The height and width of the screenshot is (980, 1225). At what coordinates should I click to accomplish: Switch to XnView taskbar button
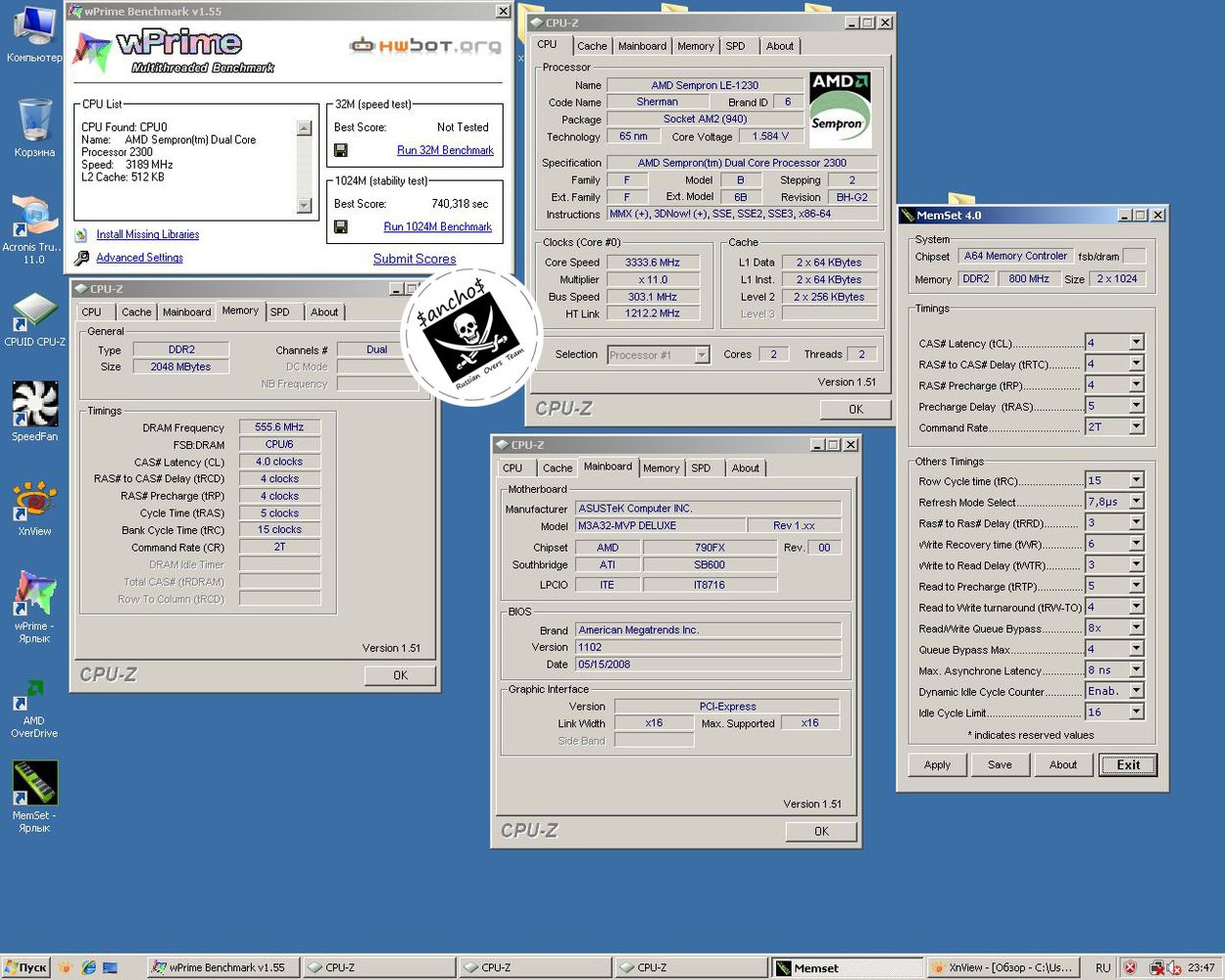pos(1002,967)
